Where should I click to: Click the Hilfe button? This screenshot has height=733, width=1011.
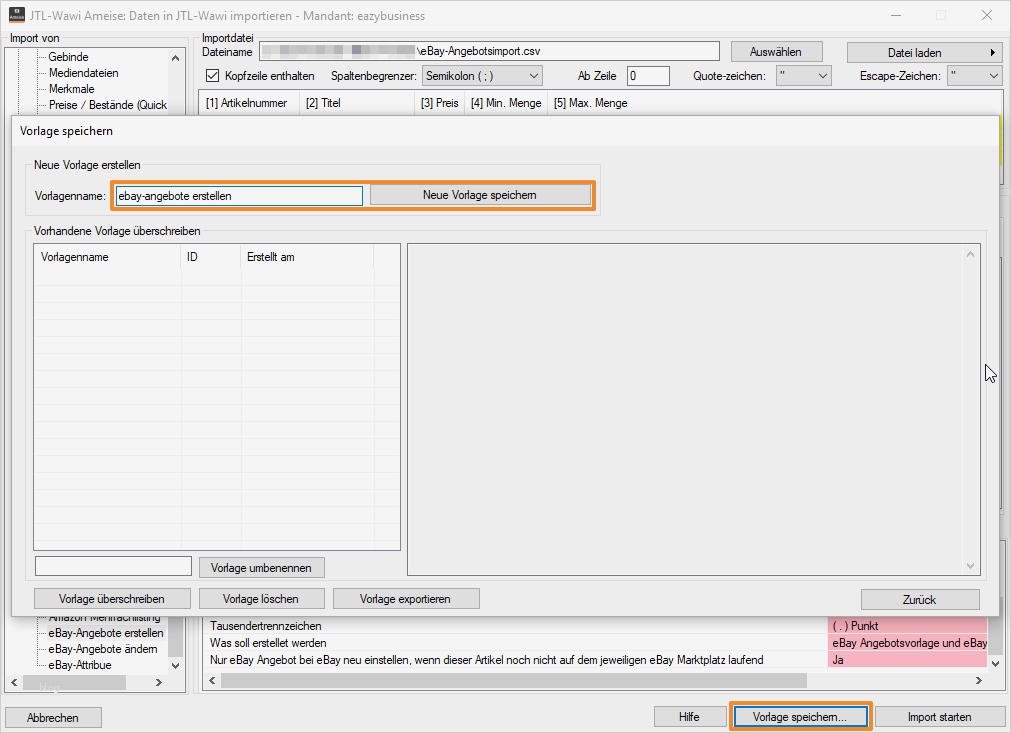[689, 716]
